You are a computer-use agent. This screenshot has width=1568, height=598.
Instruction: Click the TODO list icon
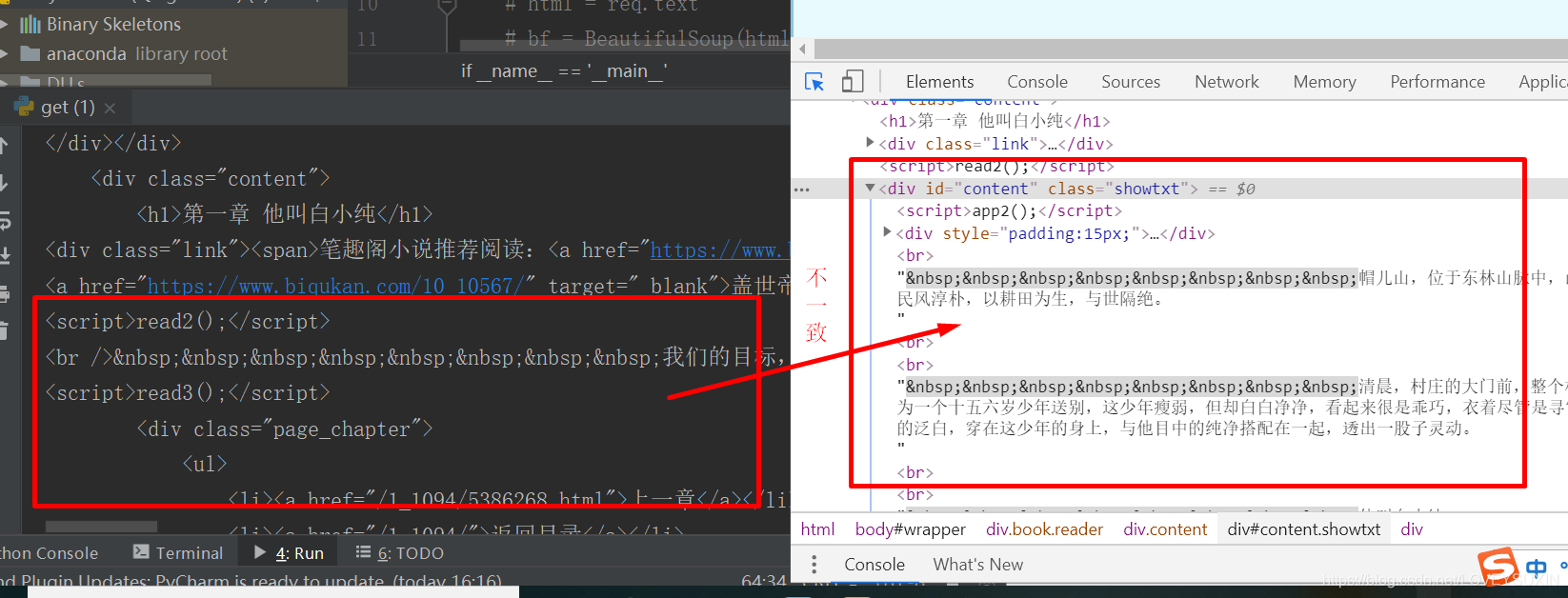pyautogui.click(x=363, y=551)
